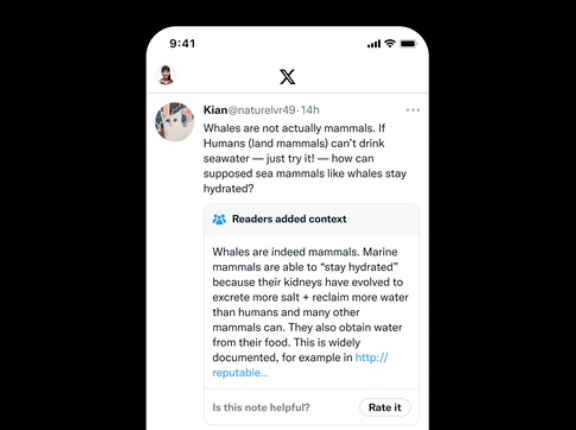Tap the battery icon in status bar
Viewport: 576px width, 430px height.
click(408, 44)
